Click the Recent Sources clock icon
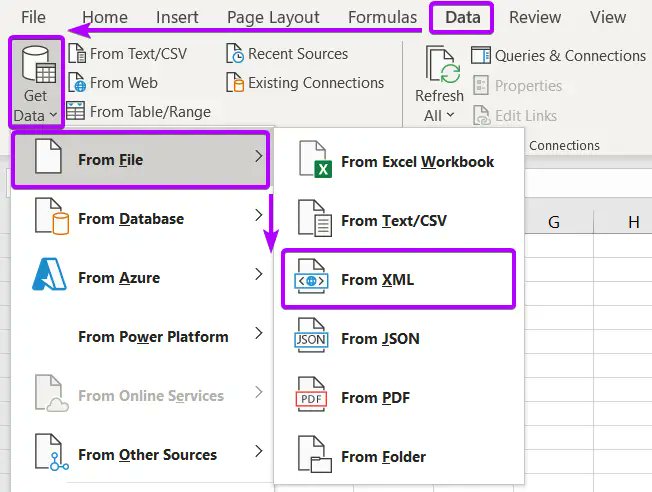The image size is (652, 492). pos(235,54)
